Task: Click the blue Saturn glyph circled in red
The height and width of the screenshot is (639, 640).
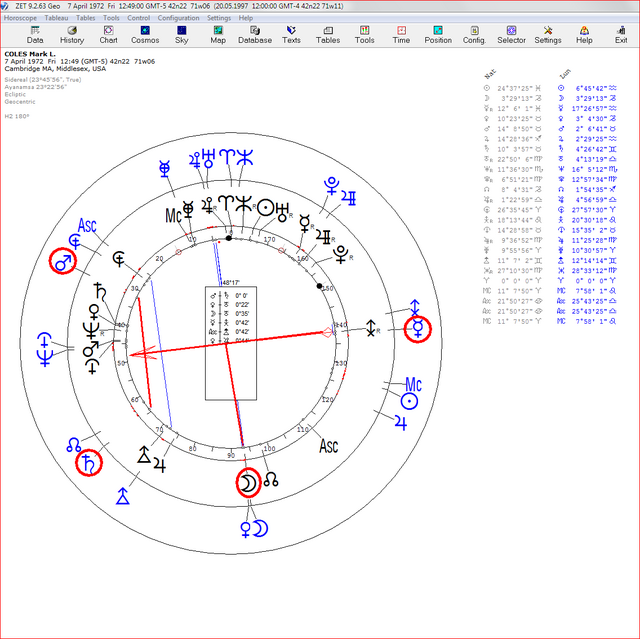Action: pyautogui.click(x=88, y=463)
